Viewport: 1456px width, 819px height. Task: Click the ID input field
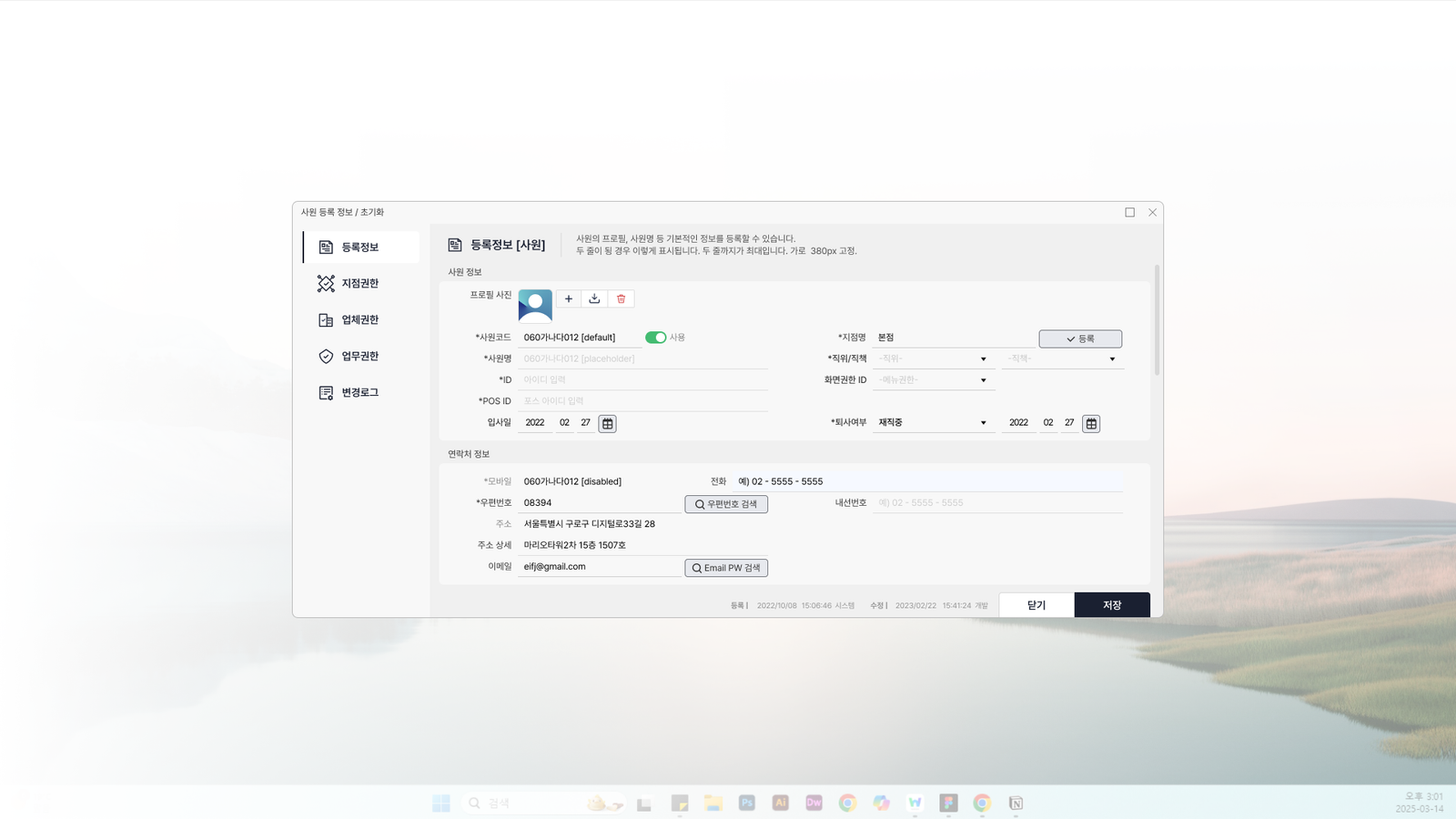(643, 380)
